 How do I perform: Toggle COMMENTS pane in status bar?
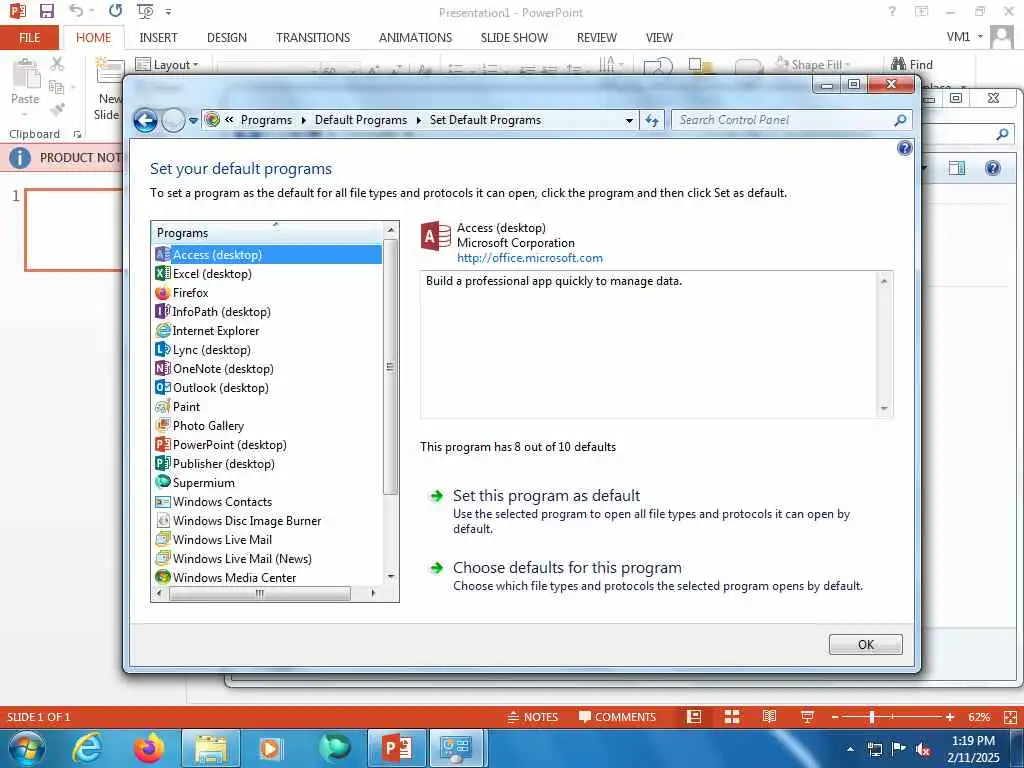(617, 717)
